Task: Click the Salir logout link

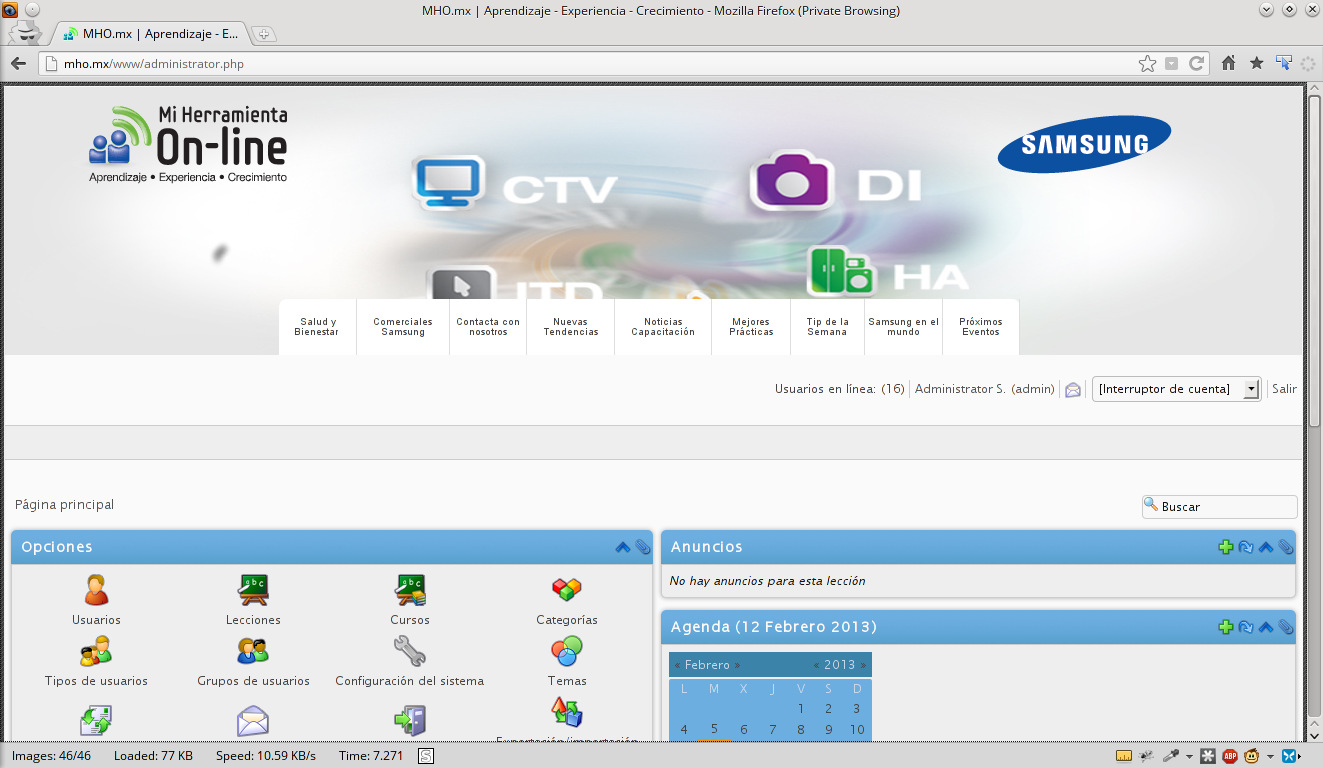Action: (1284, 389)
